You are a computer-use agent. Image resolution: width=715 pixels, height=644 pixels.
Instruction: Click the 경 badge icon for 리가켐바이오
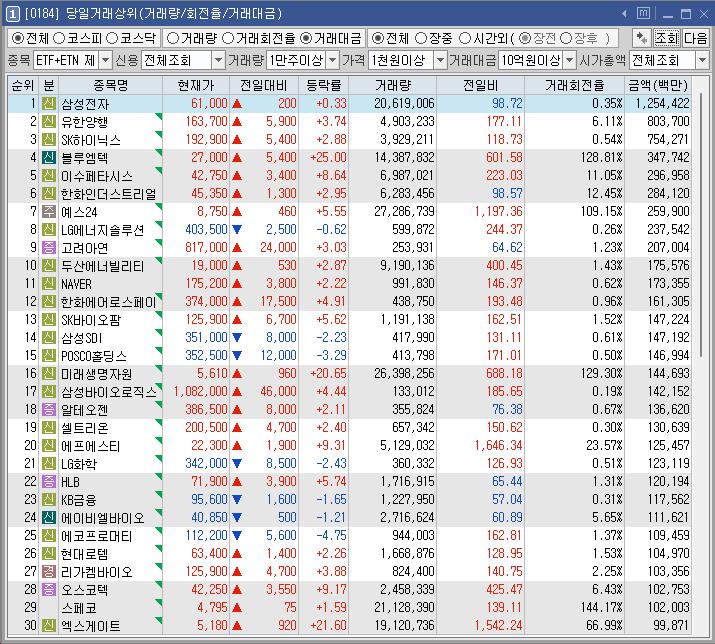49,571
